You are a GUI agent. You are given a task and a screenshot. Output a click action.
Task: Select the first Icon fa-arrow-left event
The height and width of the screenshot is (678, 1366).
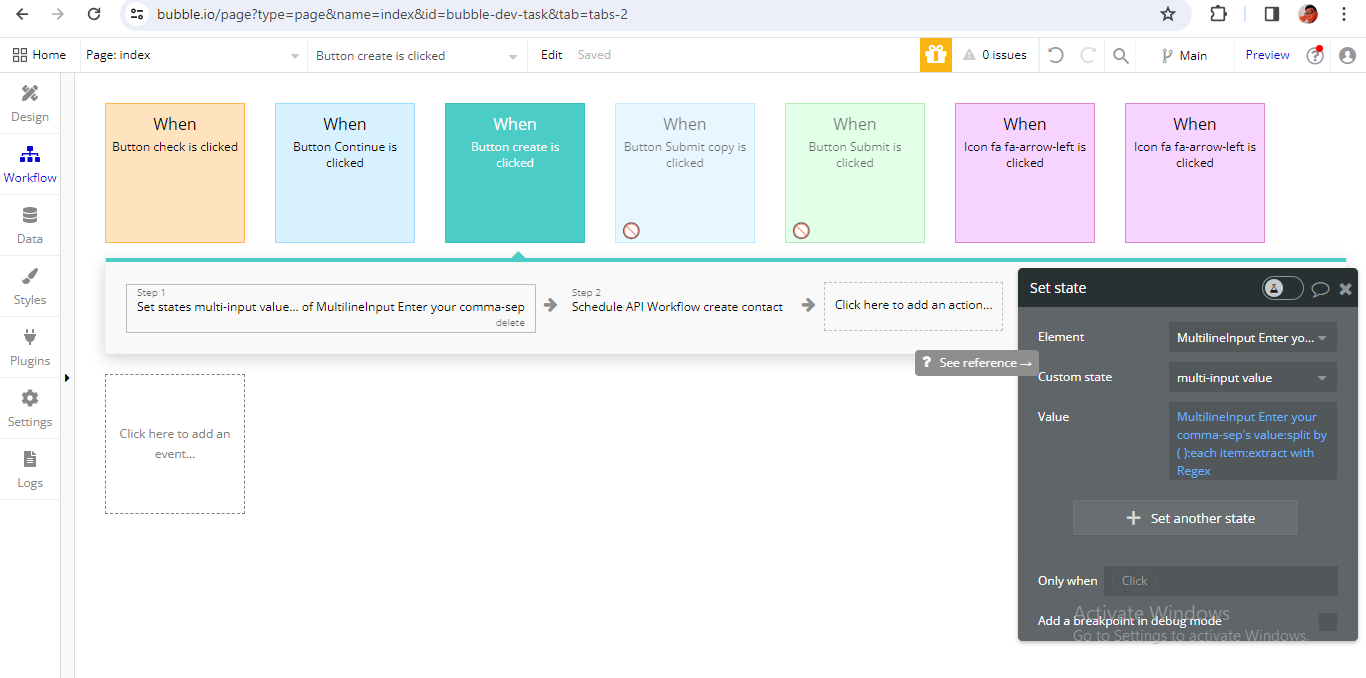click(1025, 173)
